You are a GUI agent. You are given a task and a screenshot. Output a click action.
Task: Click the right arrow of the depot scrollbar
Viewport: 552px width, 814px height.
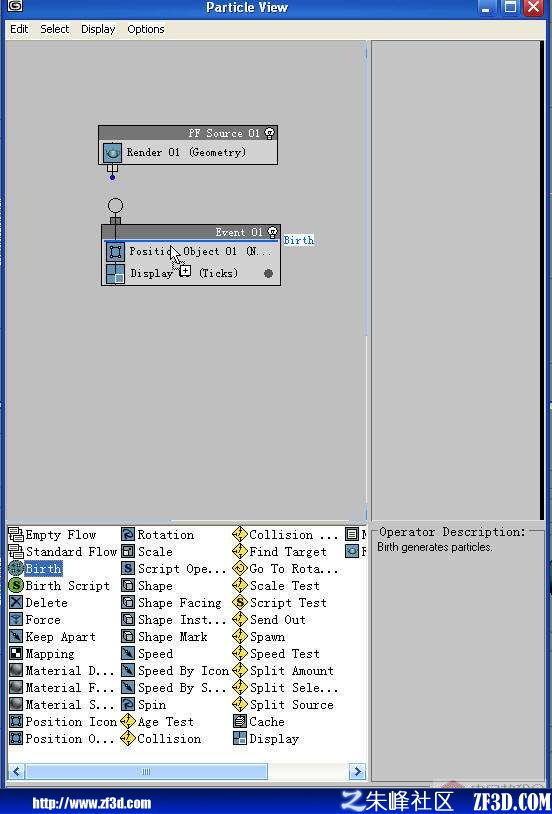(357, 771)
